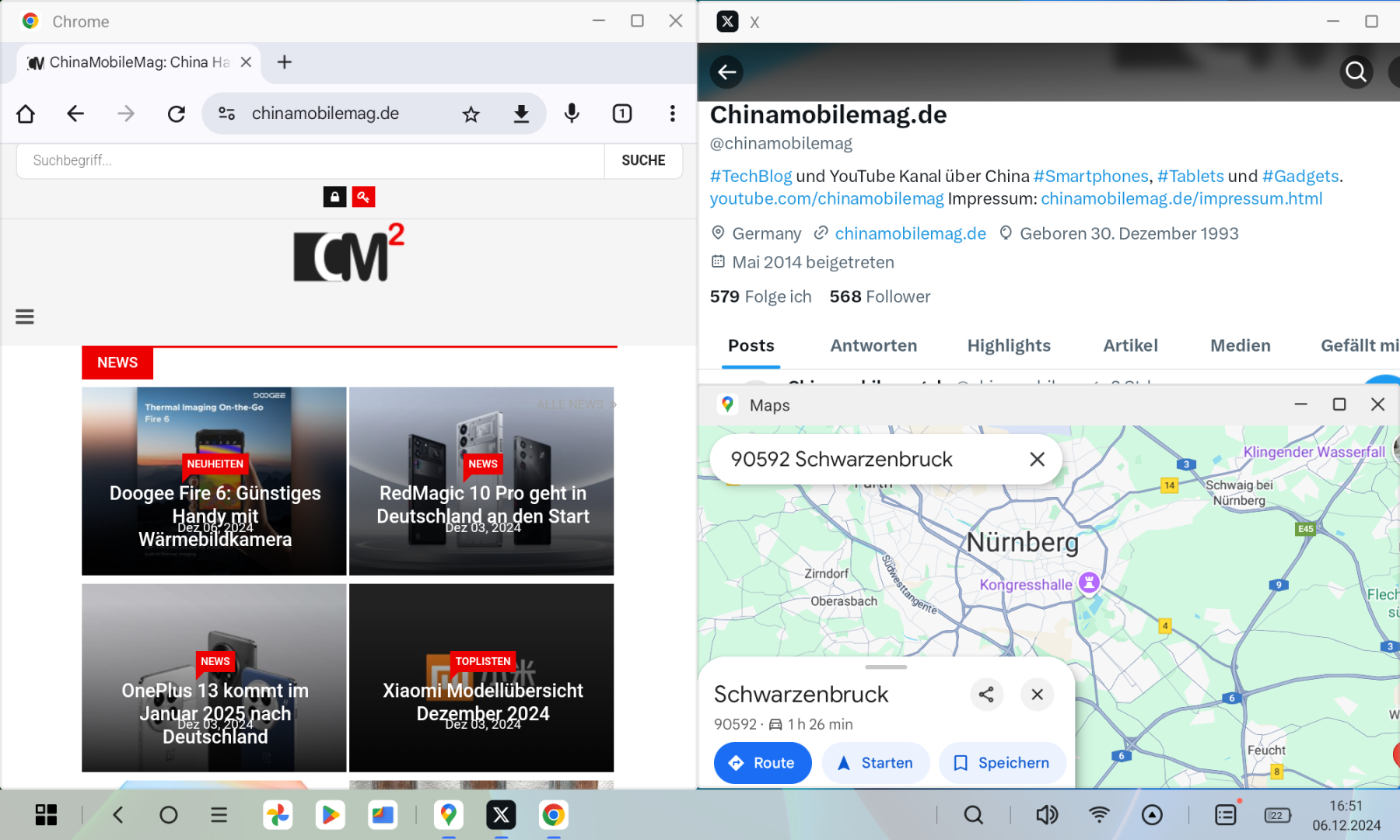The height and width of the screenshot is (840, 1400).
Task: Open taskbar app launcher grid
Action: coord(46,815)
